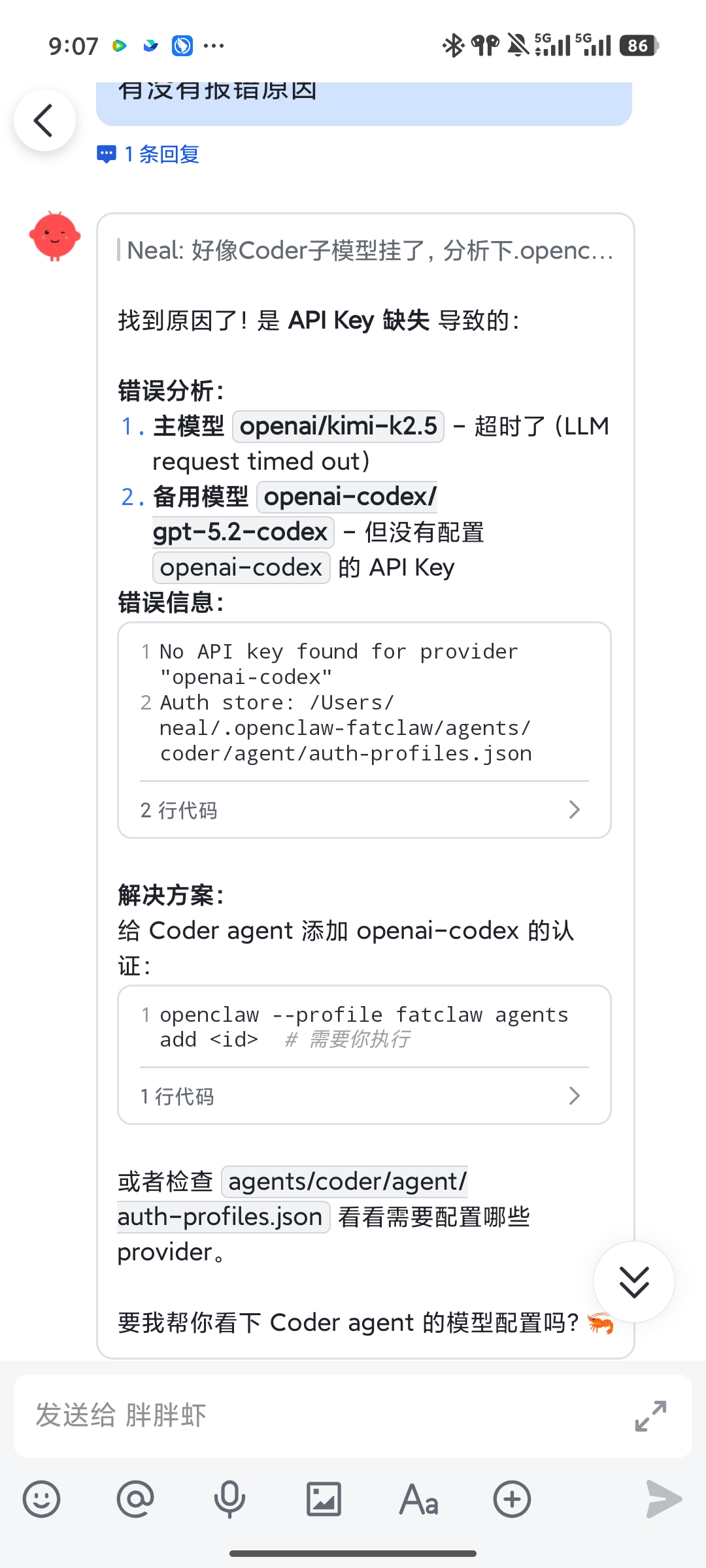Open the image picker icon
The width and height of the screenshot is (706, 1568).
point(324,1499)
